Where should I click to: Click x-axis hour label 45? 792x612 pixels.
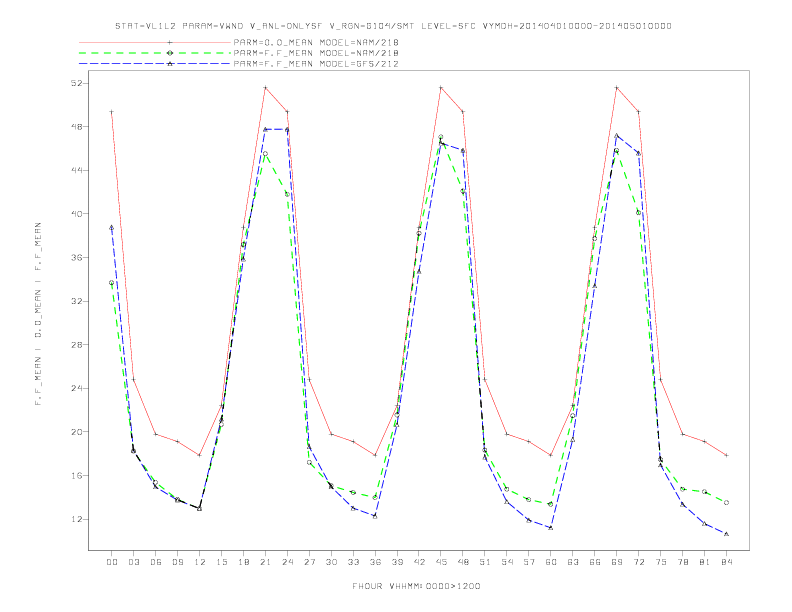point(441,562)
